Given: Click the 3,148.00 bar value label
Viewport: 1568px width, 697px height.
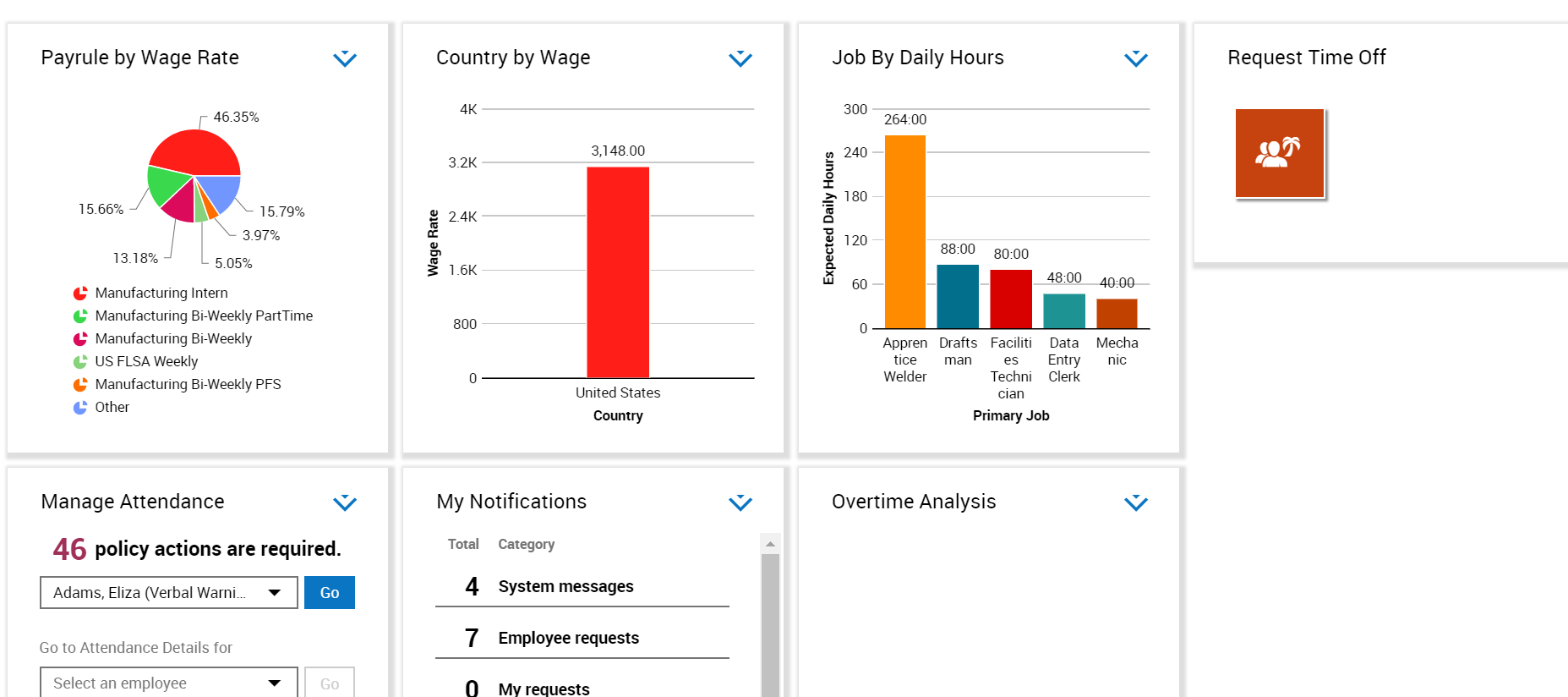Looking at the screenshot, I should coord(618,151).
